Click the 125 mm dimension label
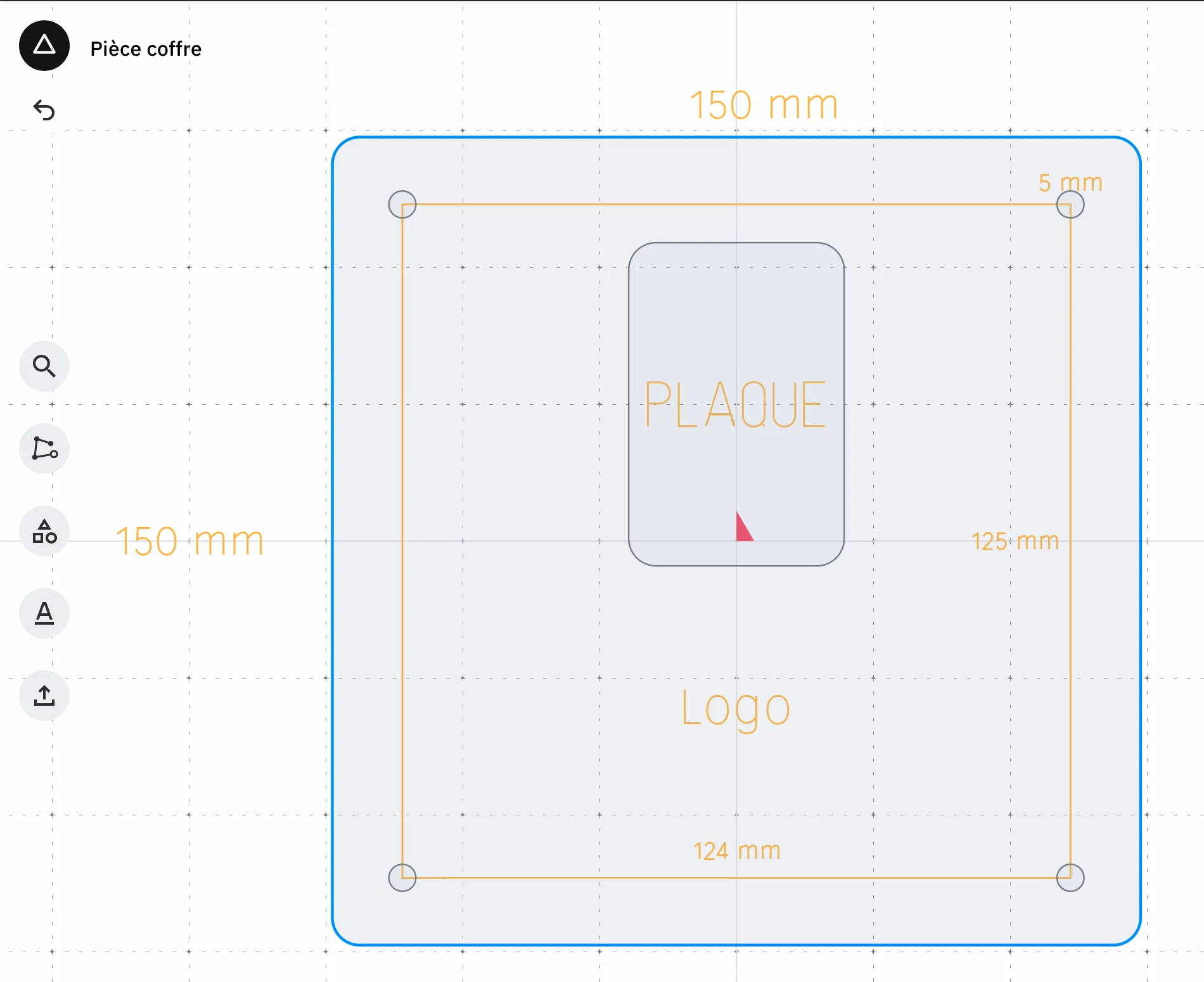The image size is (1204, 982). pos(1015,542)
